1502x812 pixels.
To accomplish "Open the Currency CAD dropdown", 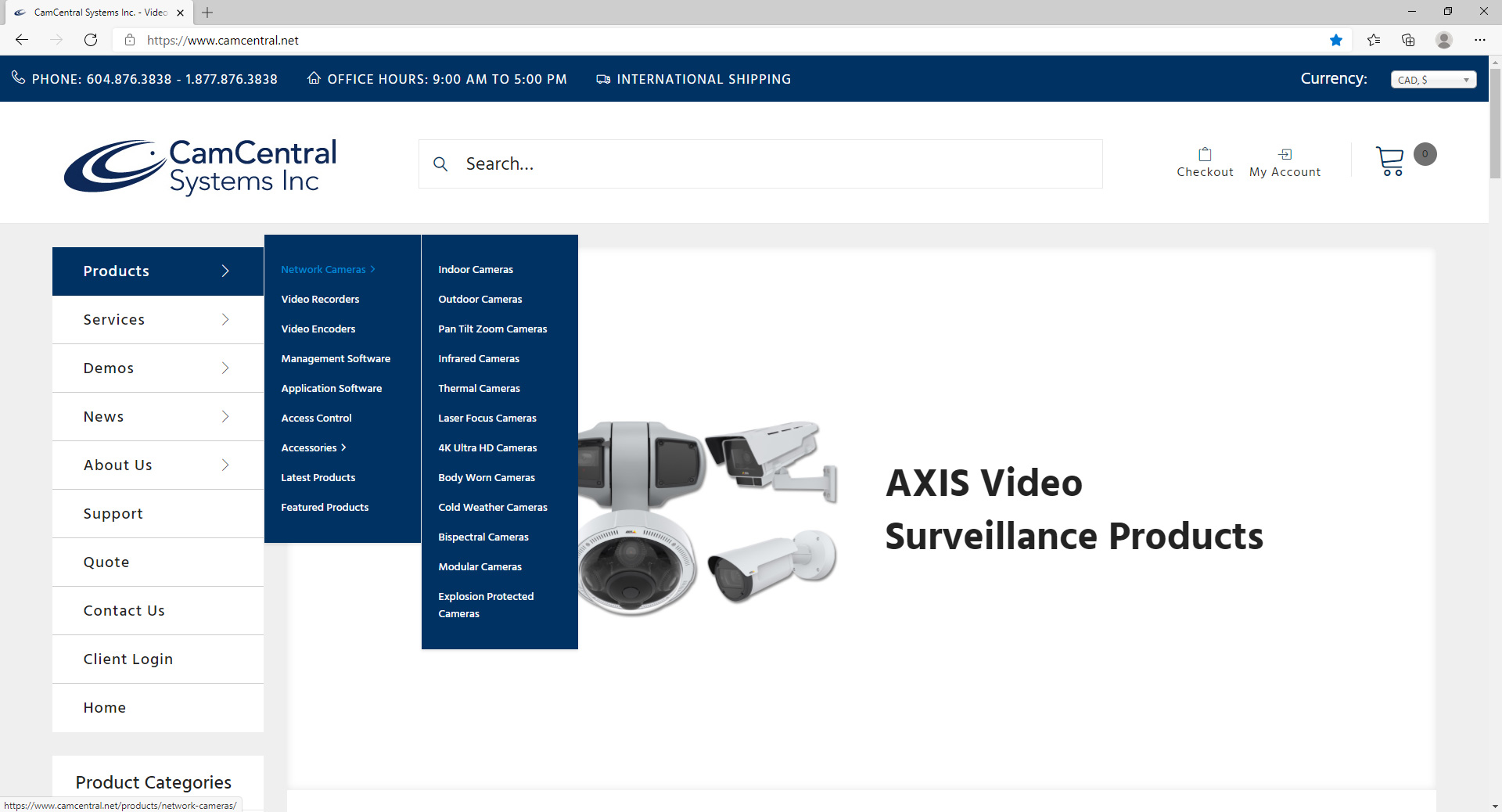I will pos(1432,79).
